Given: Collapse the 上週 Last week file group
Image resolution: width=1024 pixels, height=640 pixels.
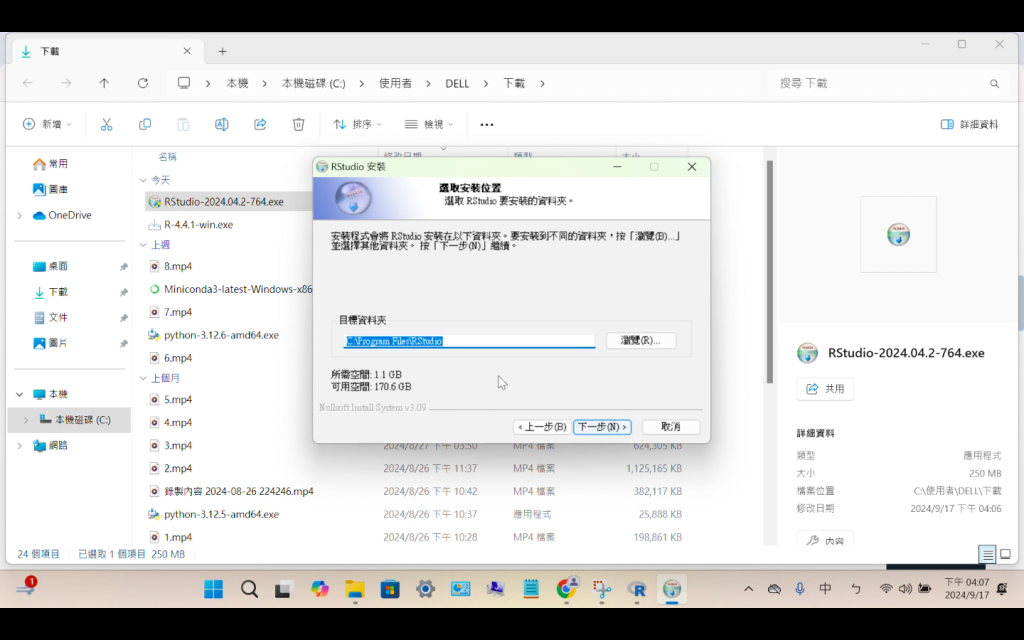Looking at the screenshot, I should 143,245.
